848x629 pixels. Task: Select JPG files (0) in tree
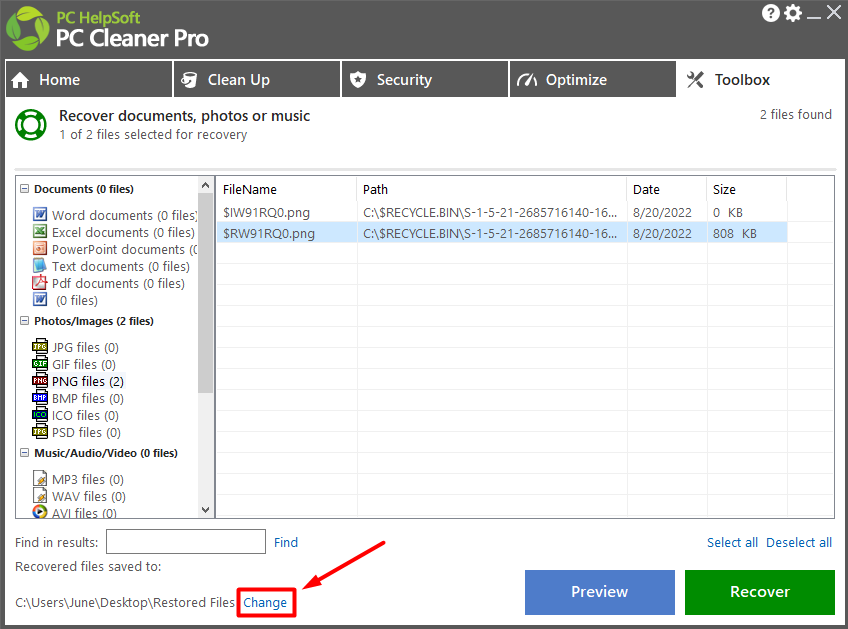click(85, 347)
